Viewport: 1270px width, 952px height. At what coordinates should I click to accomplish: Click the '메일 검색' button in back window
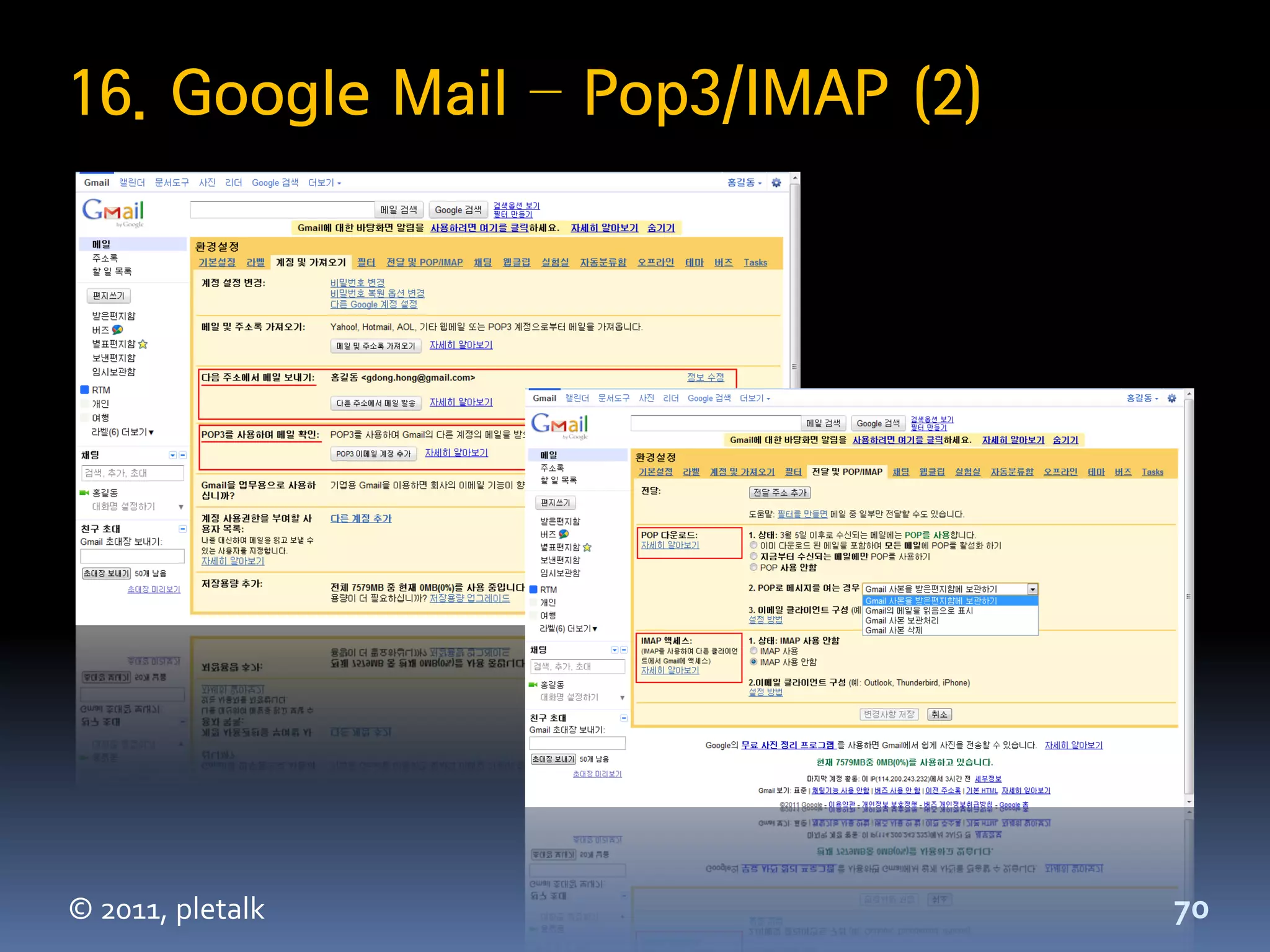point(399,210)
